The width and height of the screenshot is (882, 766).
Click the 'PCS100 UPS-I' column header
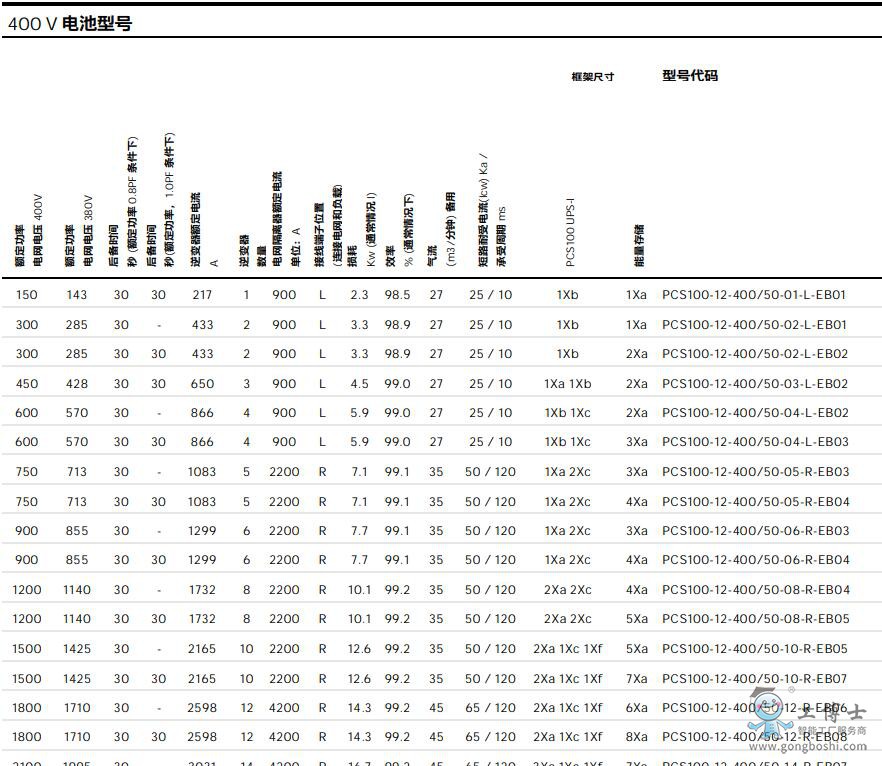point(571,231)
